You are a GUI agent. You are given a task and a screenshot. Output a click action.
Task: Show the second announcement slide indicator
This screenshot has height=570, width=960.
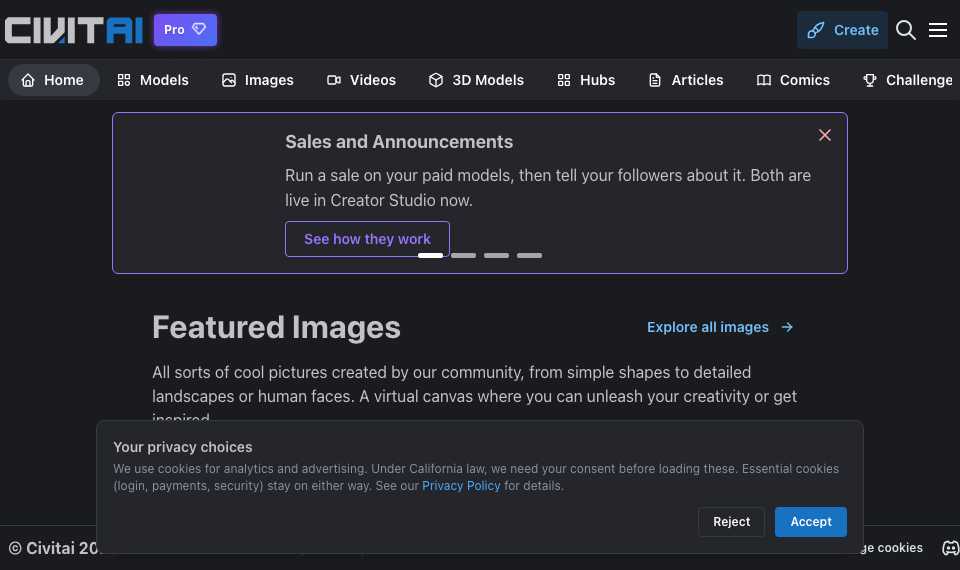click(x=463, y=255)
